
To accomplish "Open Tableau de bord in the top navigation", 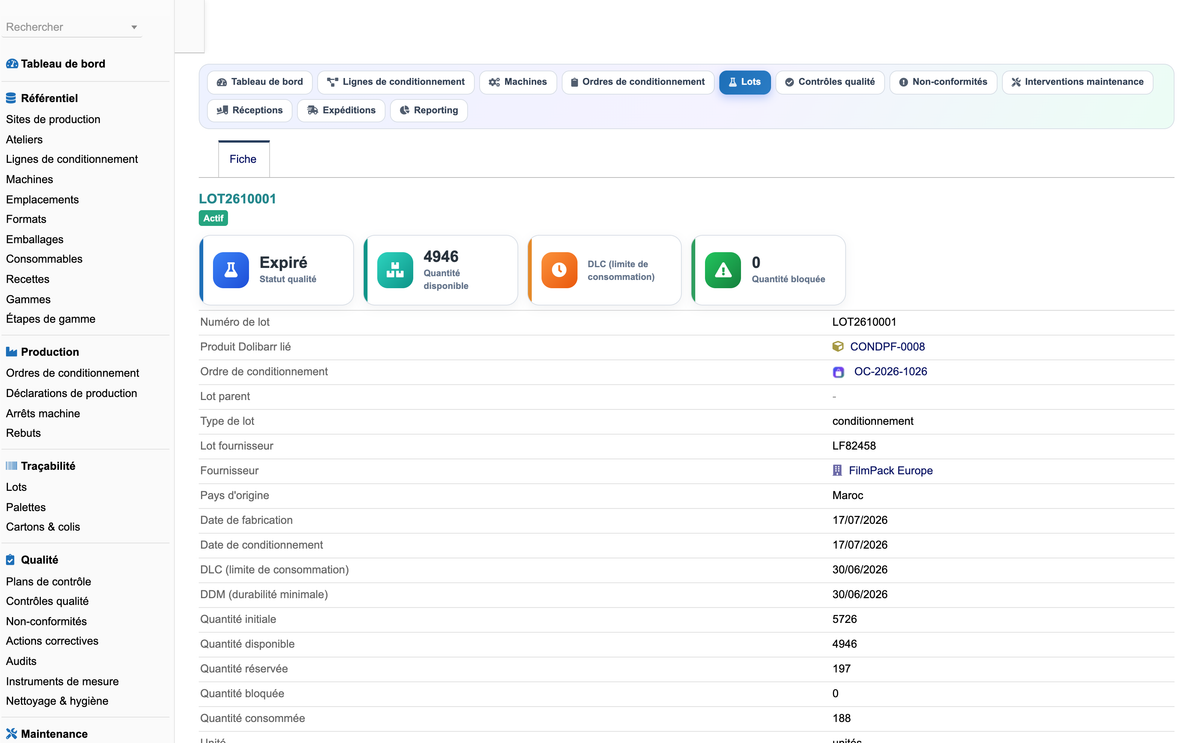I will tap(260, 82).
